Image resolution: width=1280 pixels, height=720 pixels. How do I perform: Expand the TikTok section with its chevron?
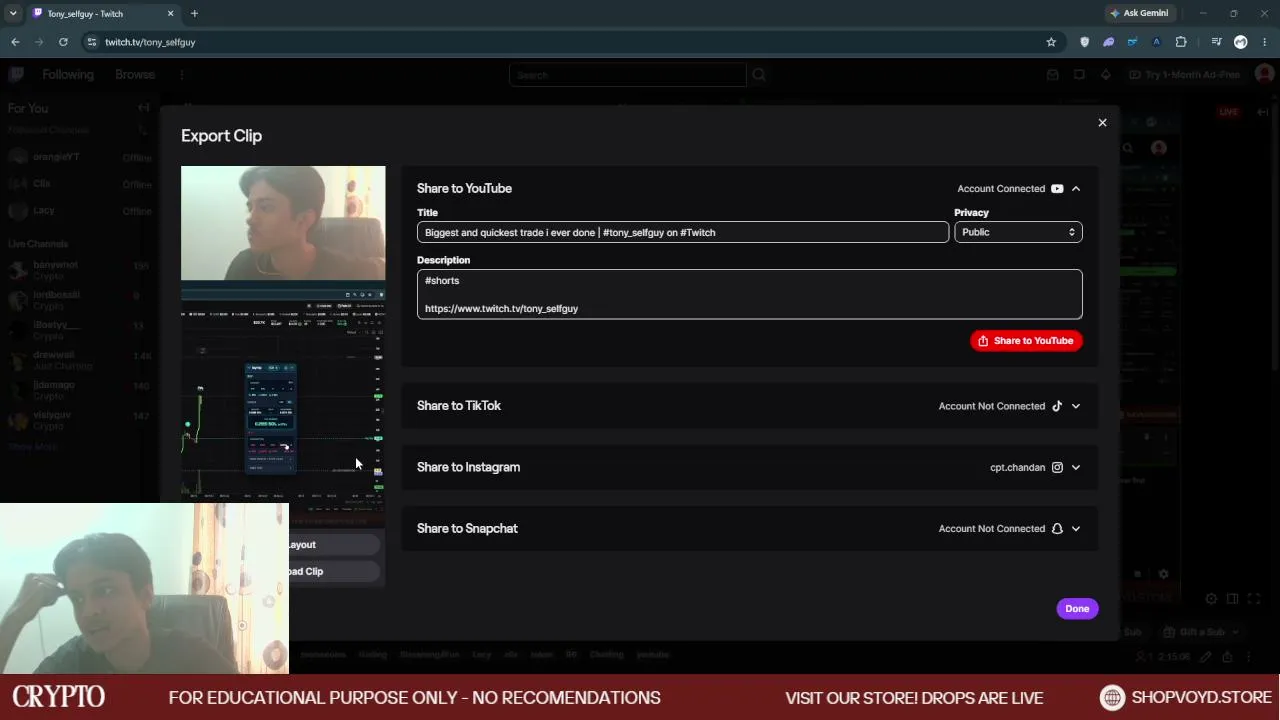(x=1076, y=406)
